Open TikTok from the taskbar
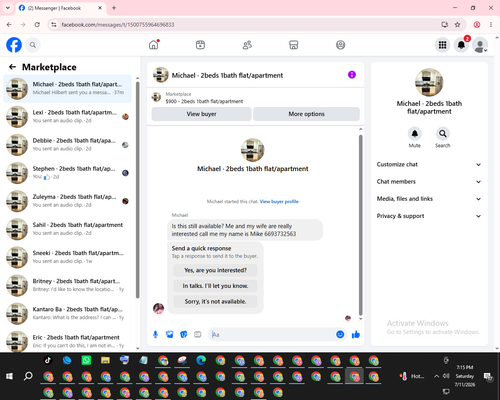The height and width of the screenshot is (400, 500). [48, 360]
